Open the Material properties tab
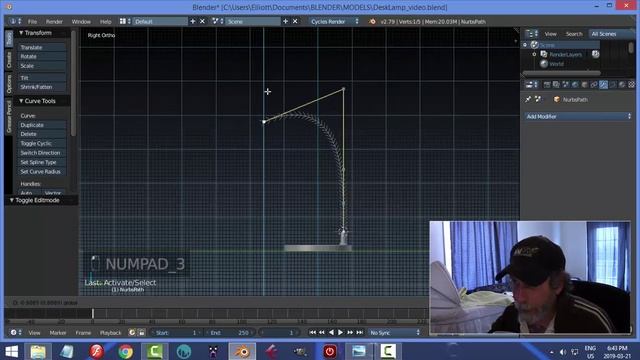This screenshot has width=640, height=360. point(622,84)
